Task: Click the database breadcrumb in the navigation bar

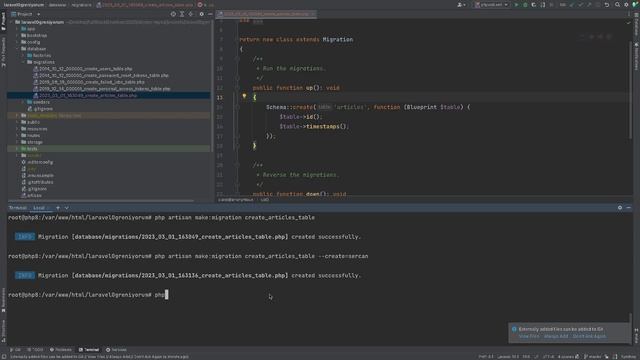Action: [58, 5]
